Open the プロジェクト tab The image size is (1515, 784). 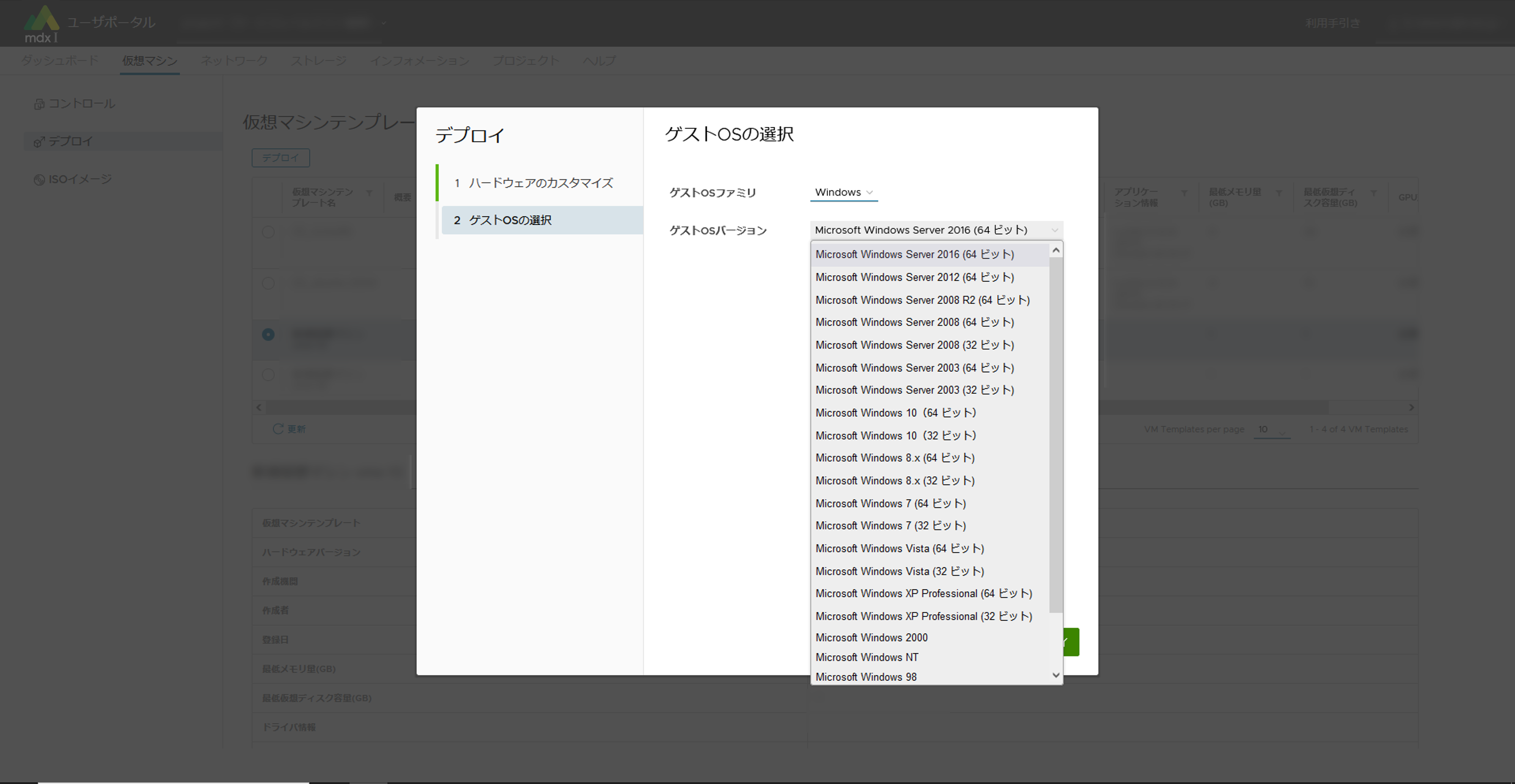[526, 61]
